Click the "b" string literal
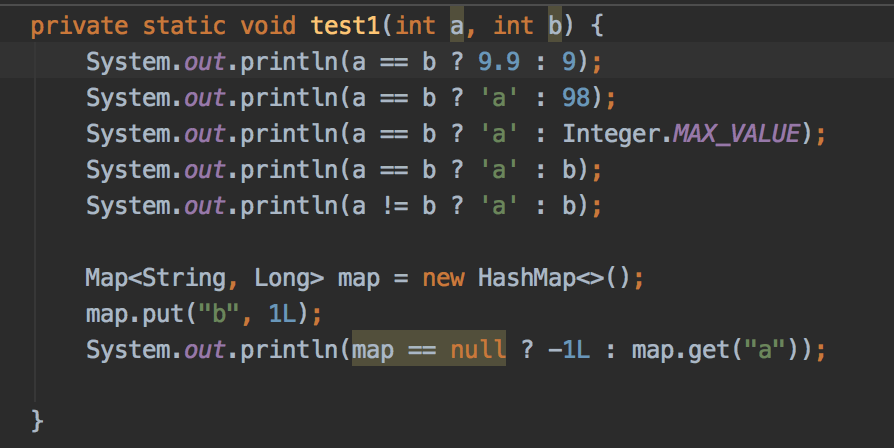Viewport: 894px width, 448px height. click(x=219, y=314)
